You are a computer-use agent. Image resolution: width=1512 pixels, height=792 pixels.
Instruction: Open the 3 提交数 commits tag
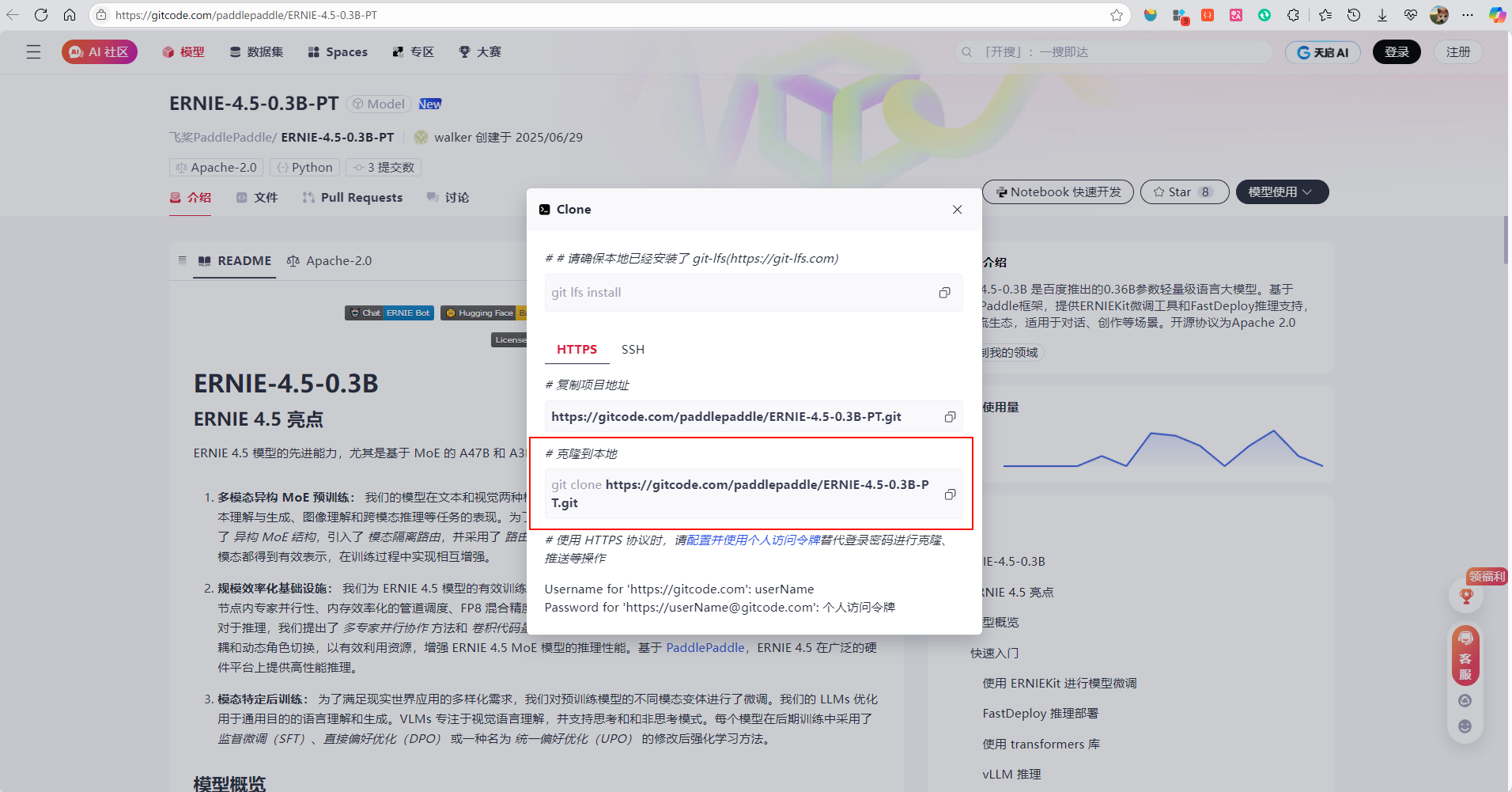(x=384, y=168)
